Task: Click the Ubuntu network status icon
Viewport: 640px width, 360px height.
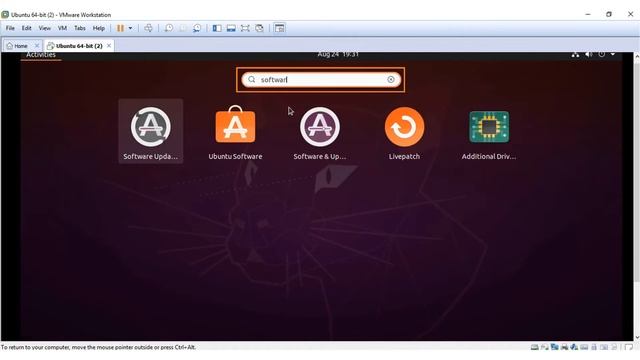Action: tap(575, 54)
